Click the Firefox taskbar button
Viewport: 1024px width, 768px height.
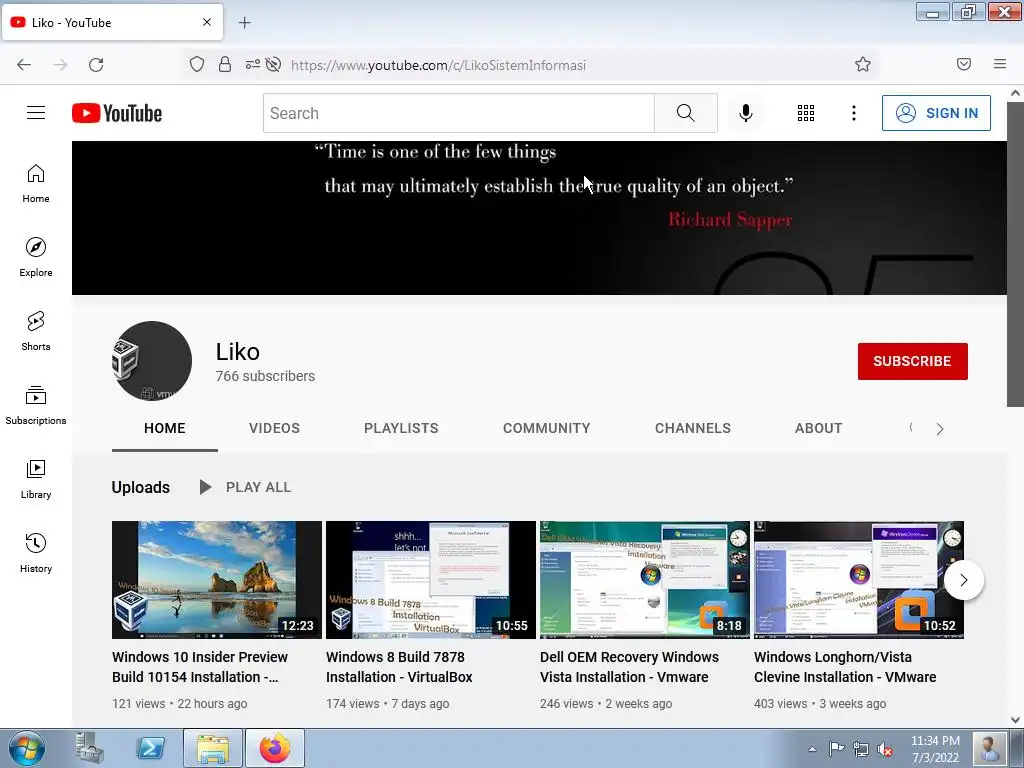(275, 748)
